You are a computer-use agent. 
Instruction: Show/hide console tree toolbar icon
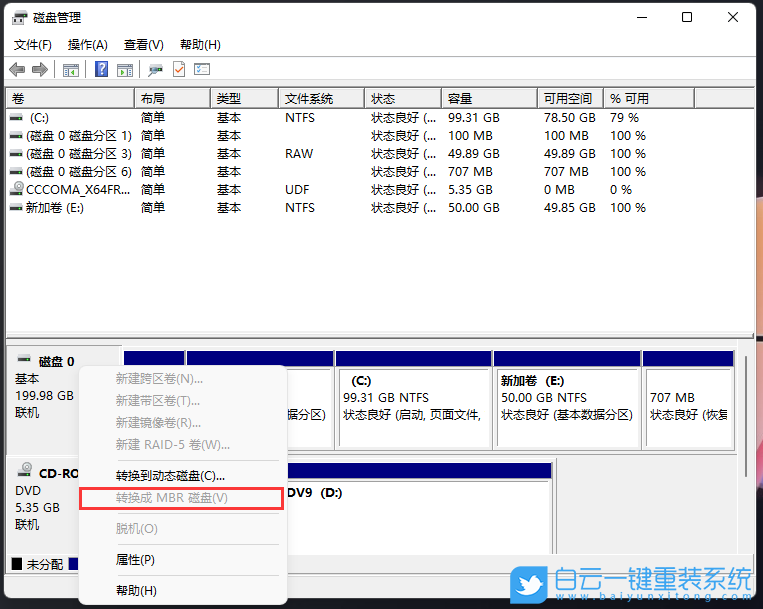pyautogui.click(x=71, y=70)
